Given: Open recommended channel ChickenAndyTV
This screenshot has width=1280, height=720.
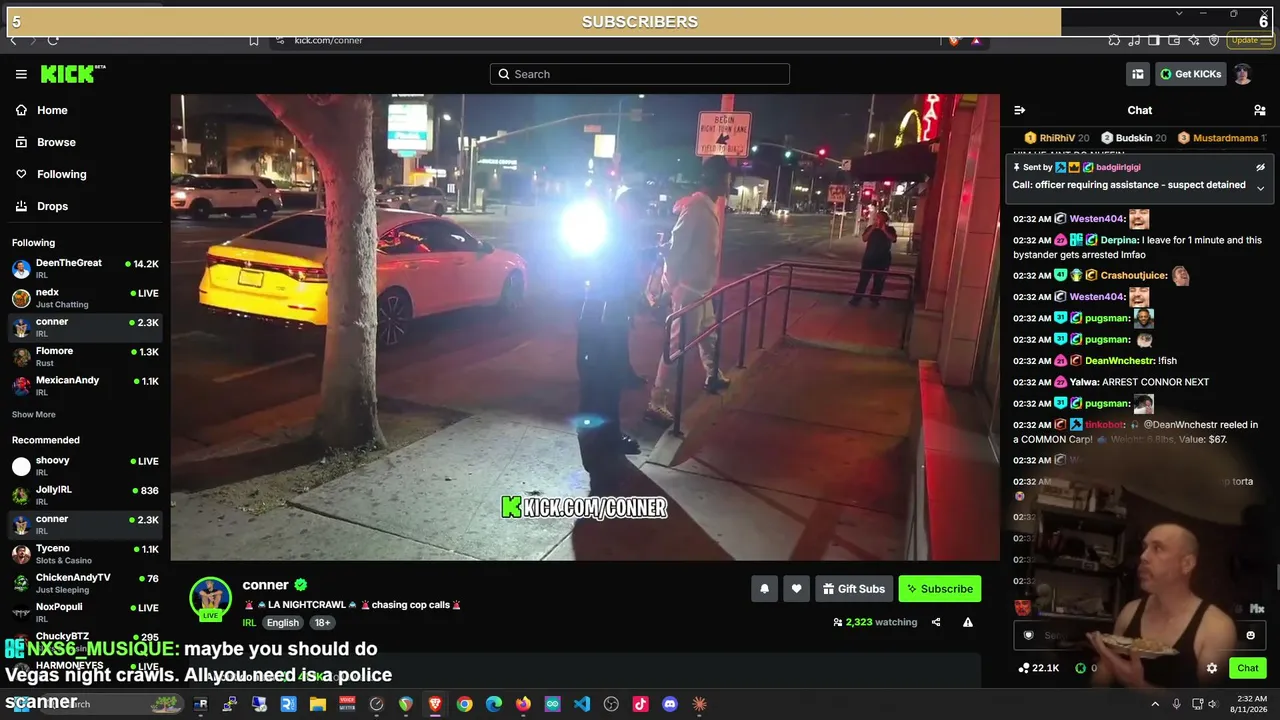Looking at the screenshot, I should tap(85, 582).
